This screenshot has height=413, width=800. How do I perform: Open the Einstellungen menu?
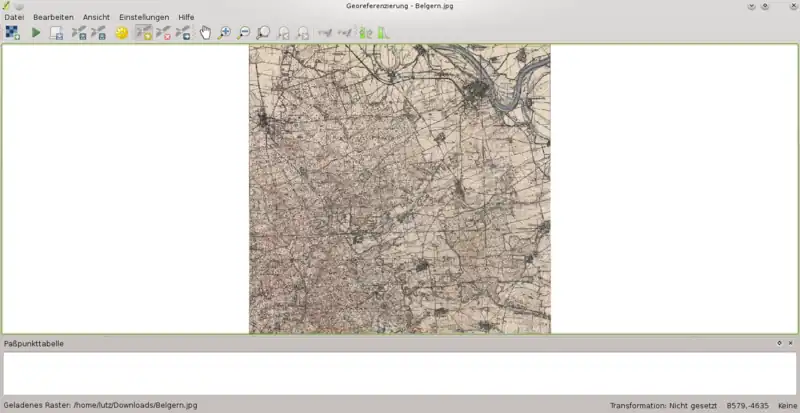tap(144, 17)
